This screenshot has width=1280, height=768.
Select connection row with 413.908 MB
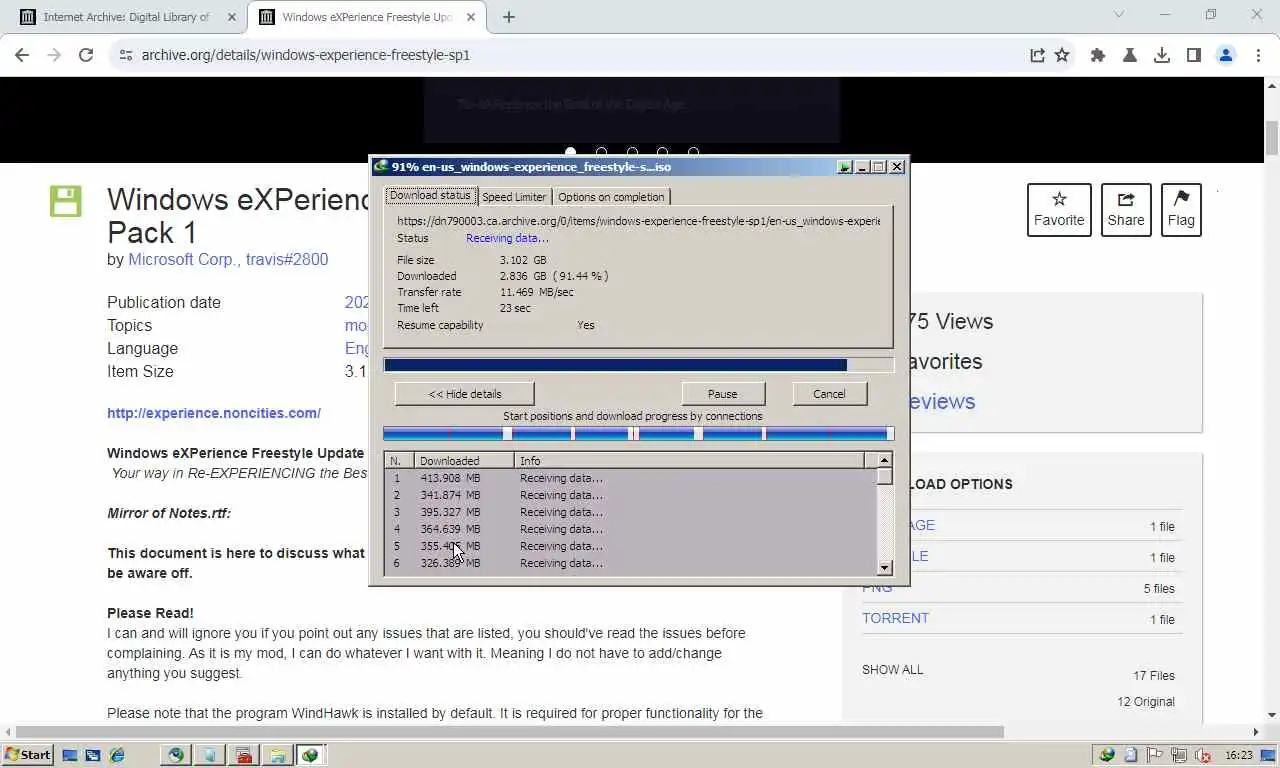click(630, 478)
